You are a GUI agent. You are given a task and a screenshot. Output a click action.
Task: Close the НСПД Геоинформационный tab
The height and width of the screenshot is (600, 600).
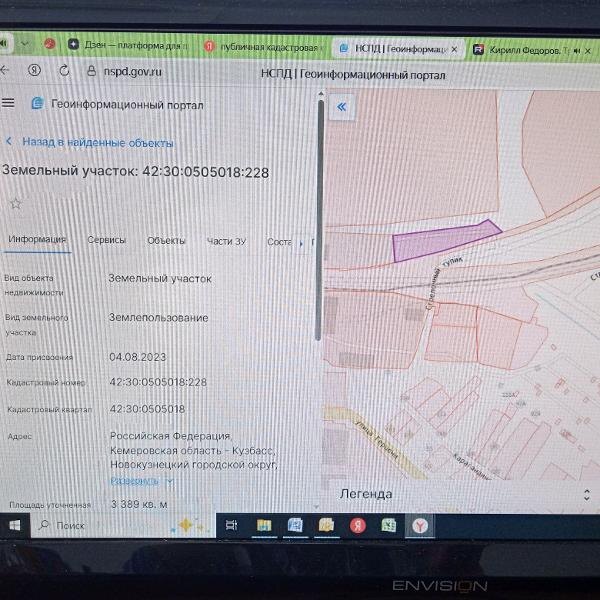tap(454, 49)
